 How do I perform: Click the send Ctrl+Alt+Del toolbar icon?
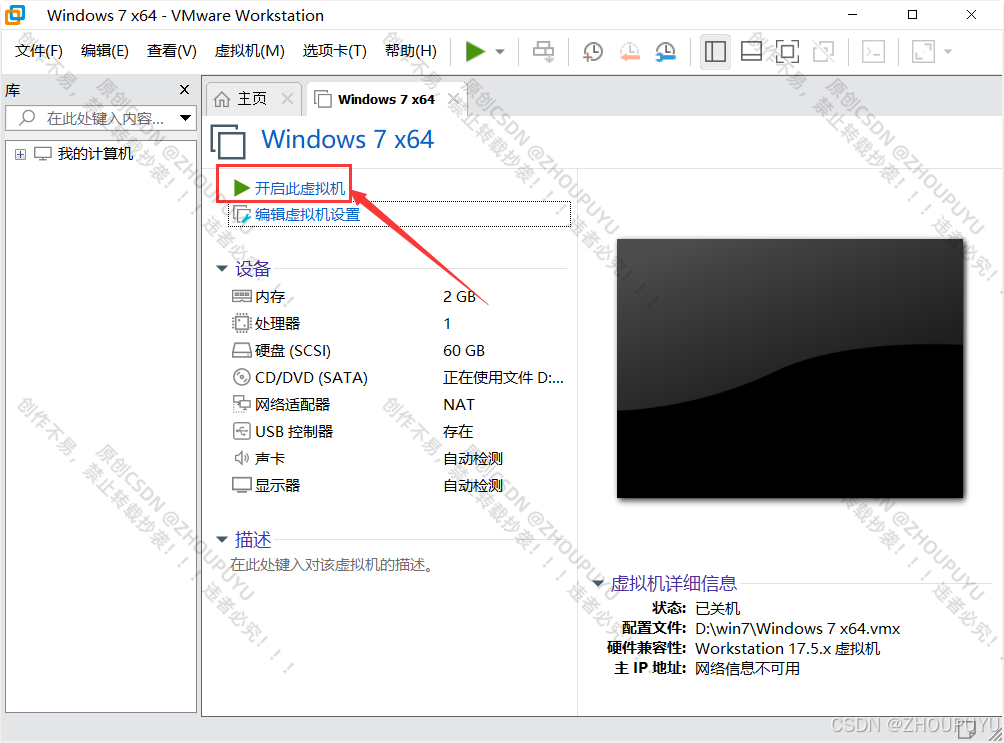click(x=544, y=51)
